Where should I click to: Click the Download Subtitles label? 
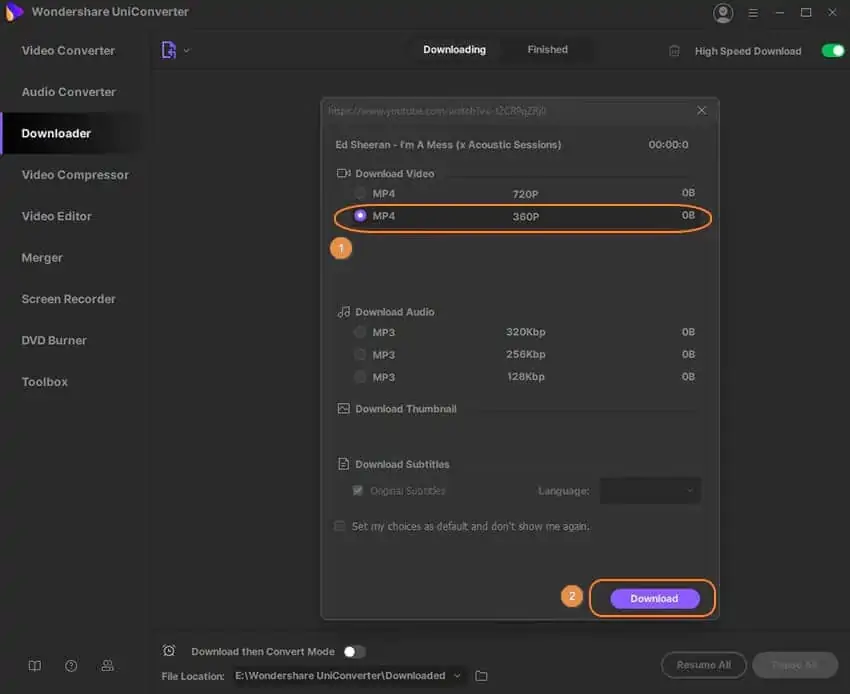pos(402,464)
